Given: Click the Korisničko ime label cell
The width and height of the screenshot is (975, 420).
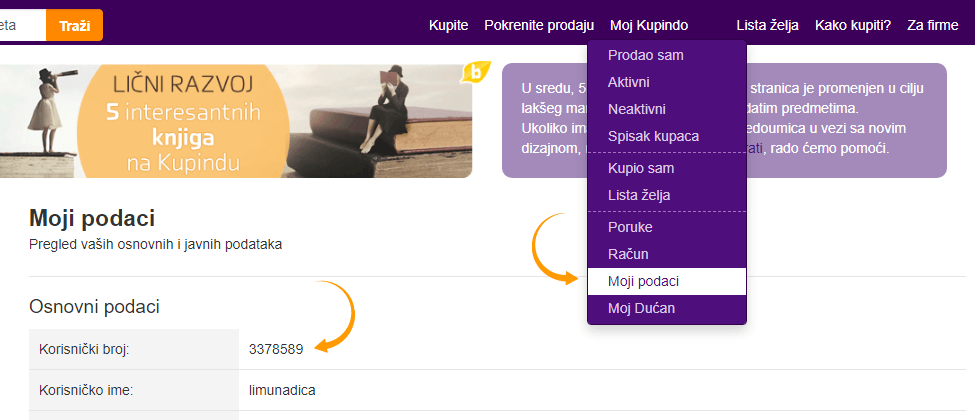Looking at the screenshot, I should click(x=134, y=390).
